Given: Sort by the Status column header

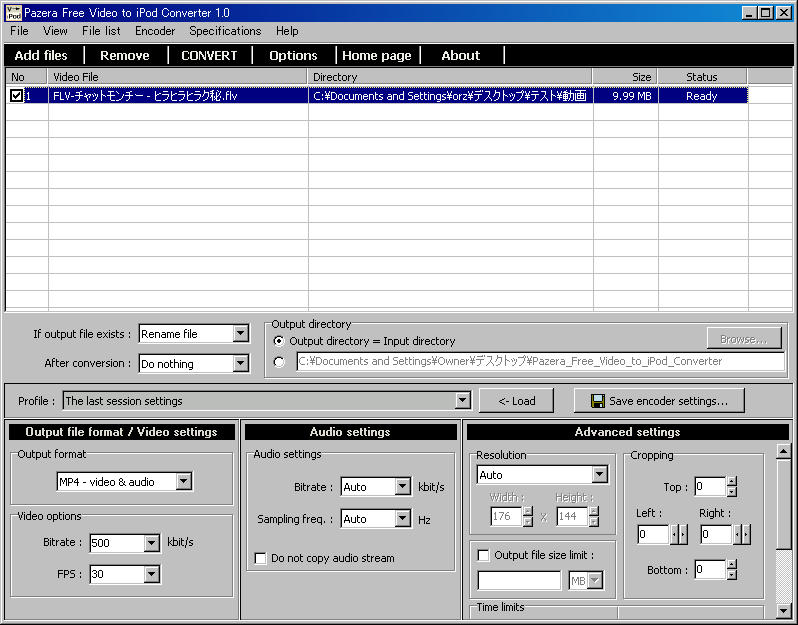Looking at the screenshot, I should click(x=702, y=77).
